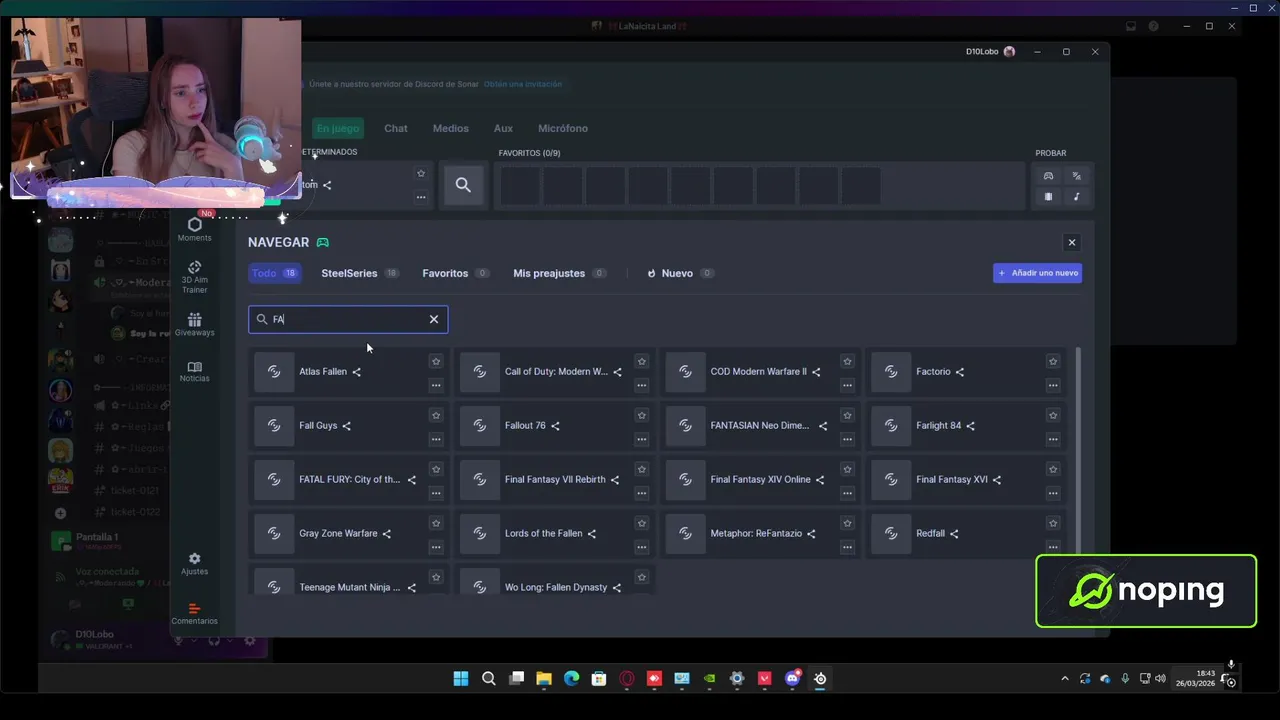Share the Fall Guys preset

346,426
